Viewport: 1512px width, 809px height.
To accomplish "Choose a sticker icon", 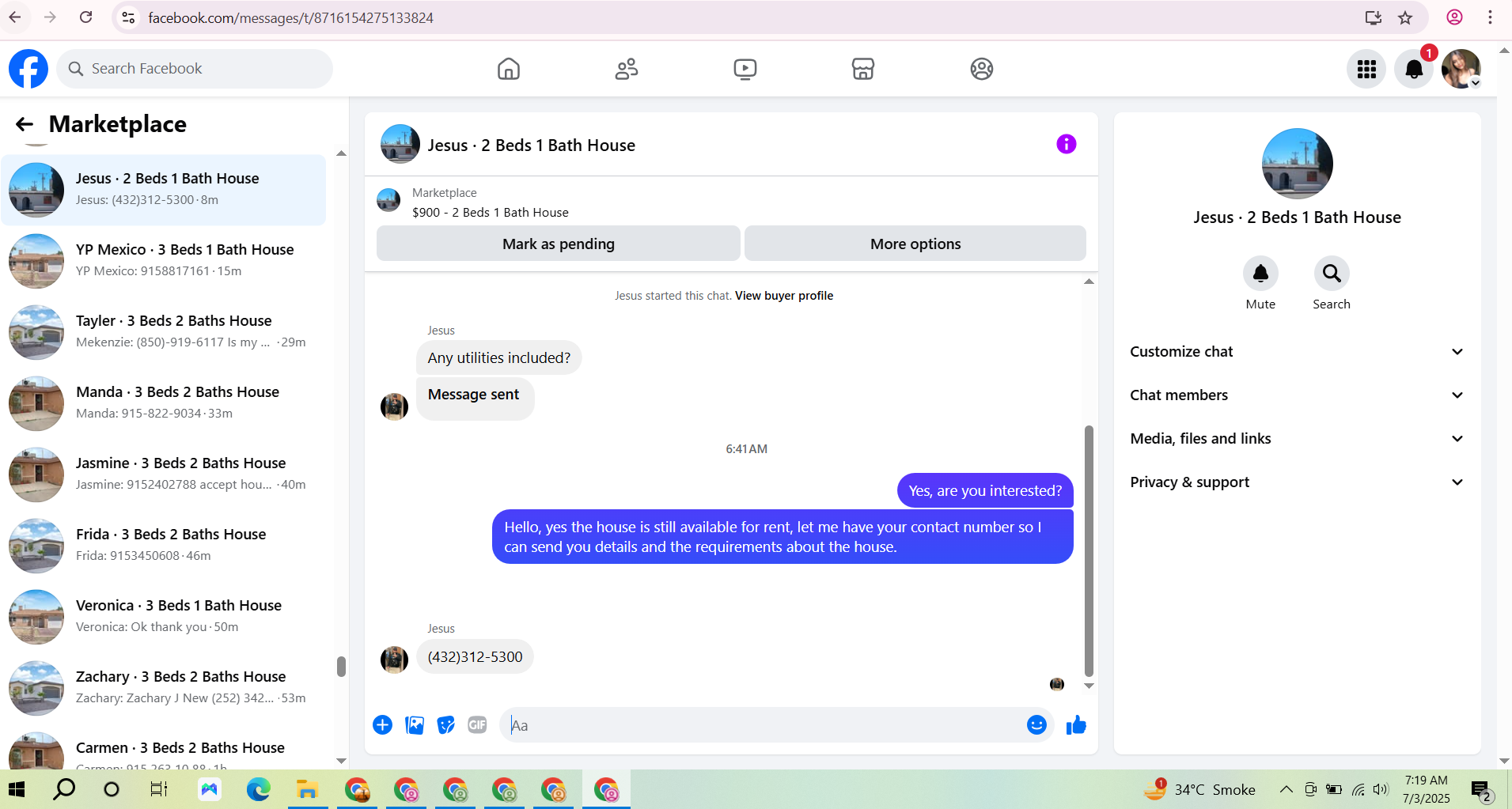I will (x=446, y=725).
